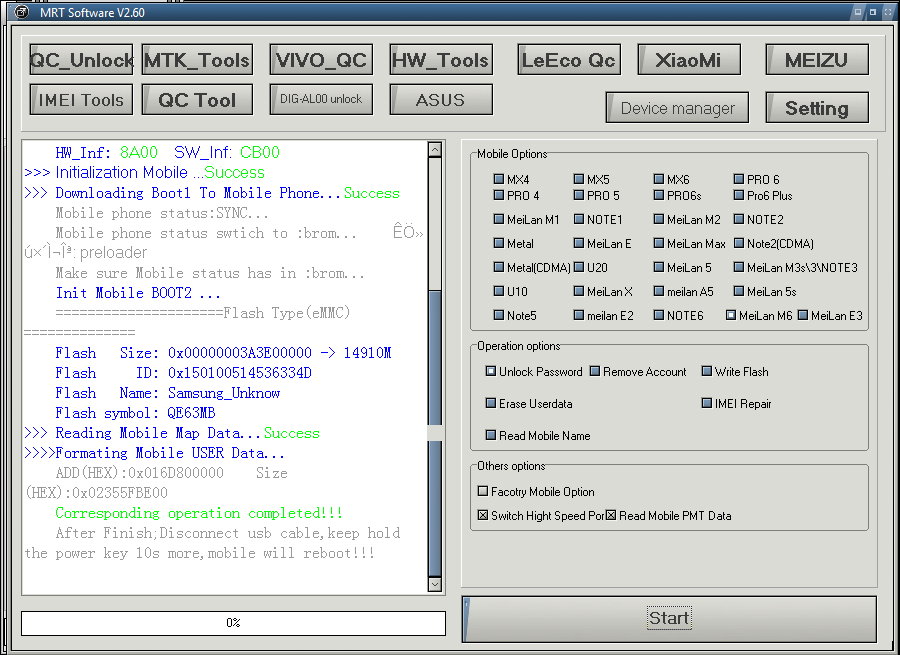The height and width of the screenshot is (655, 900).
Task: Enable the Erase Userdata option
Action: point(491,404)
